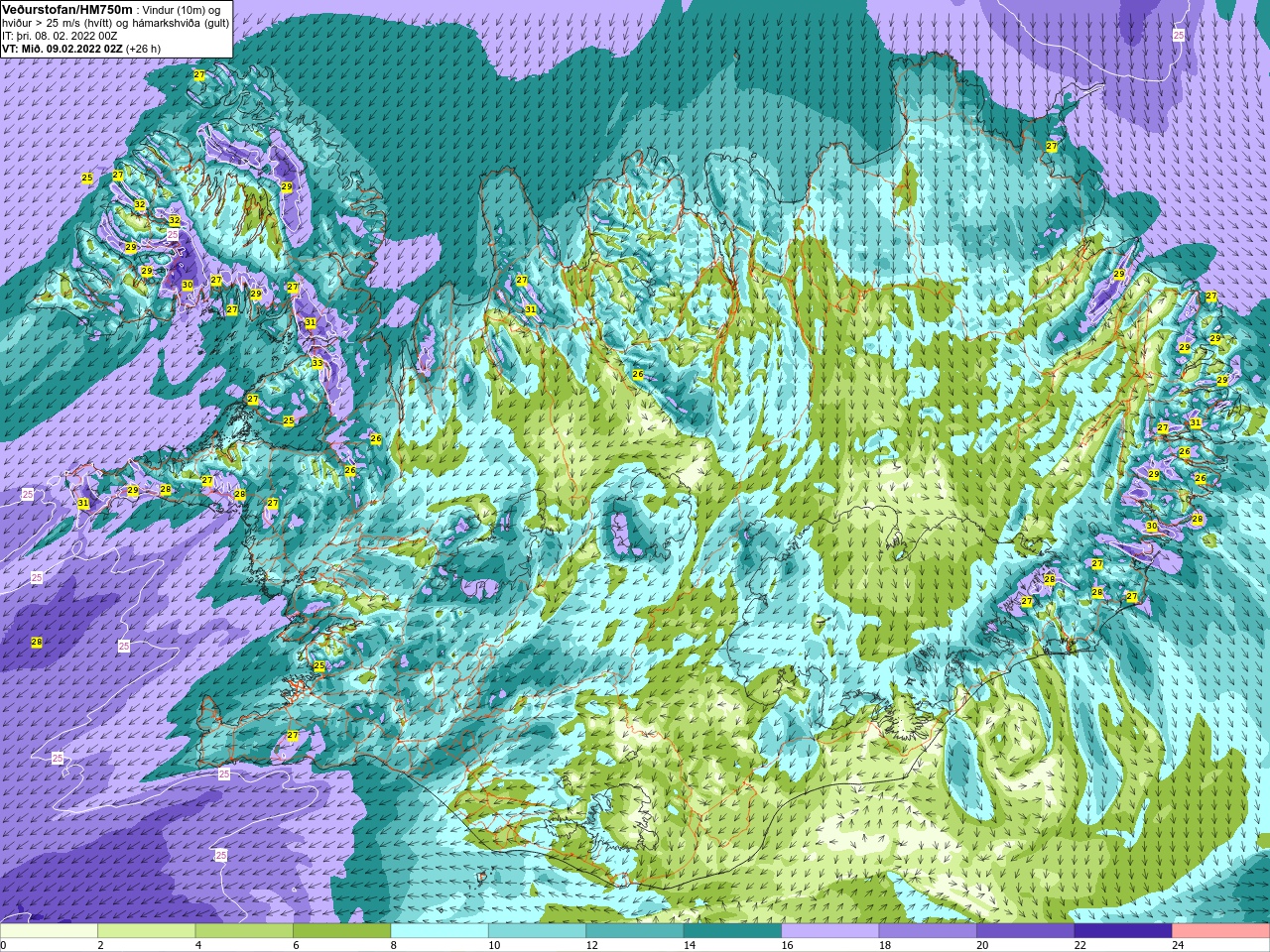This screenshot has width=1270, height=952.
Task: Click the dark teal 14–16 m/s legend swatch
Action: [x=732, y=931]
